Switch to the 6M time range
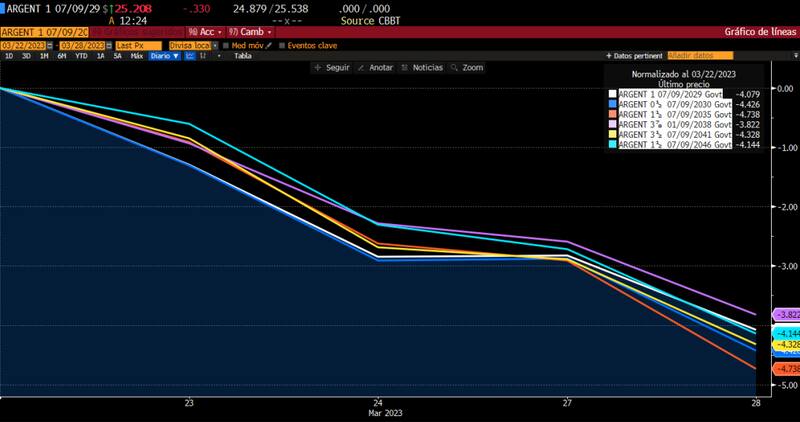 pyautogui.click(x=60, y=56)
